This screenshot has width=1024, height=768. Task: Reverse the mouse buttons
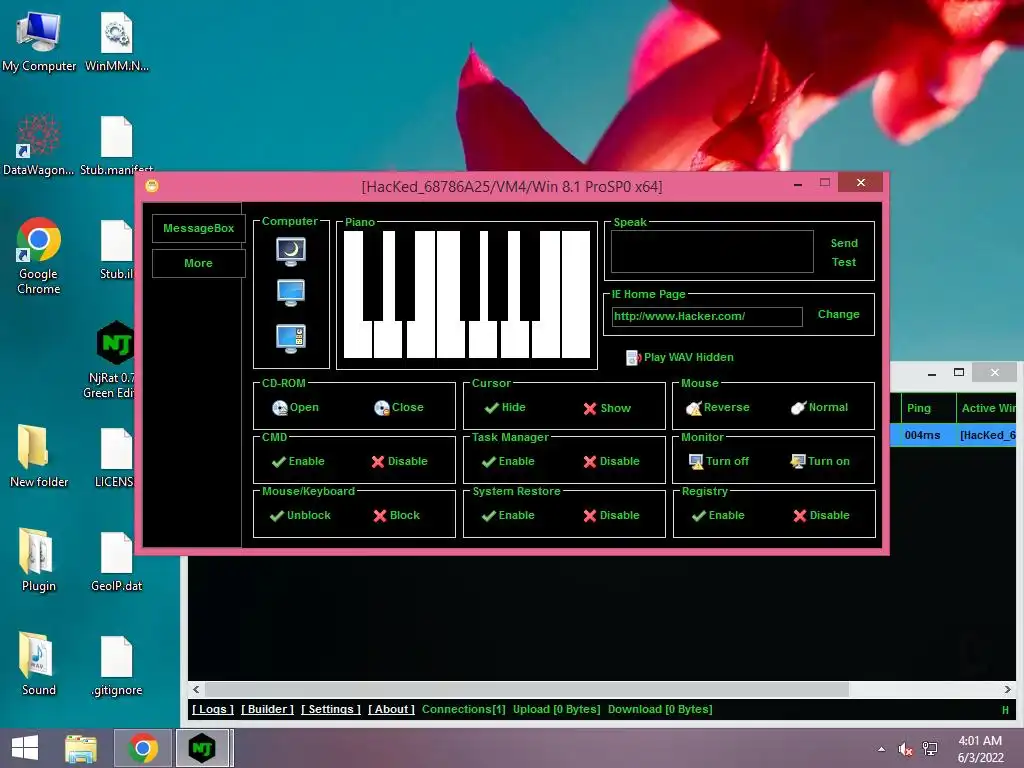click(x=718, y=408)
